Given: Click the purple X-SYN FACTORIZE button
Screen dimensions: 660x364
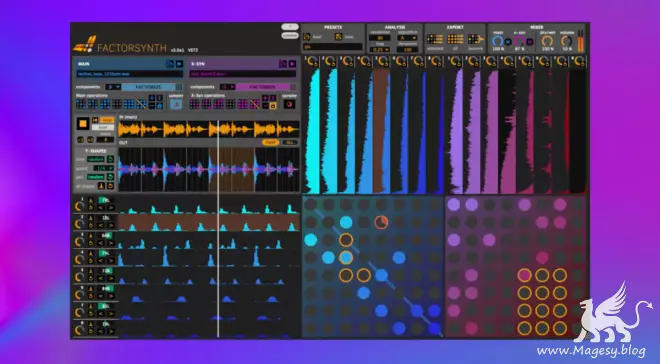Looking at the screenshot, I should tap(263, 87).
